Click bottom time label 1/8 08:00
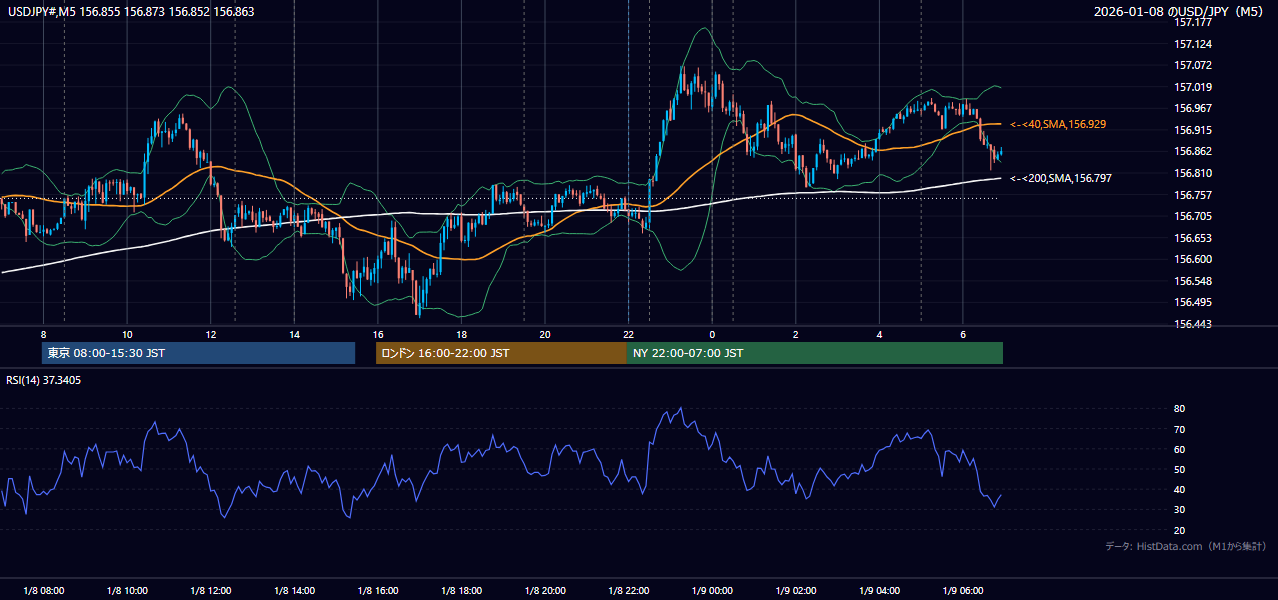This screenshot has width=1278, height=600. click(x=43, y=590)
